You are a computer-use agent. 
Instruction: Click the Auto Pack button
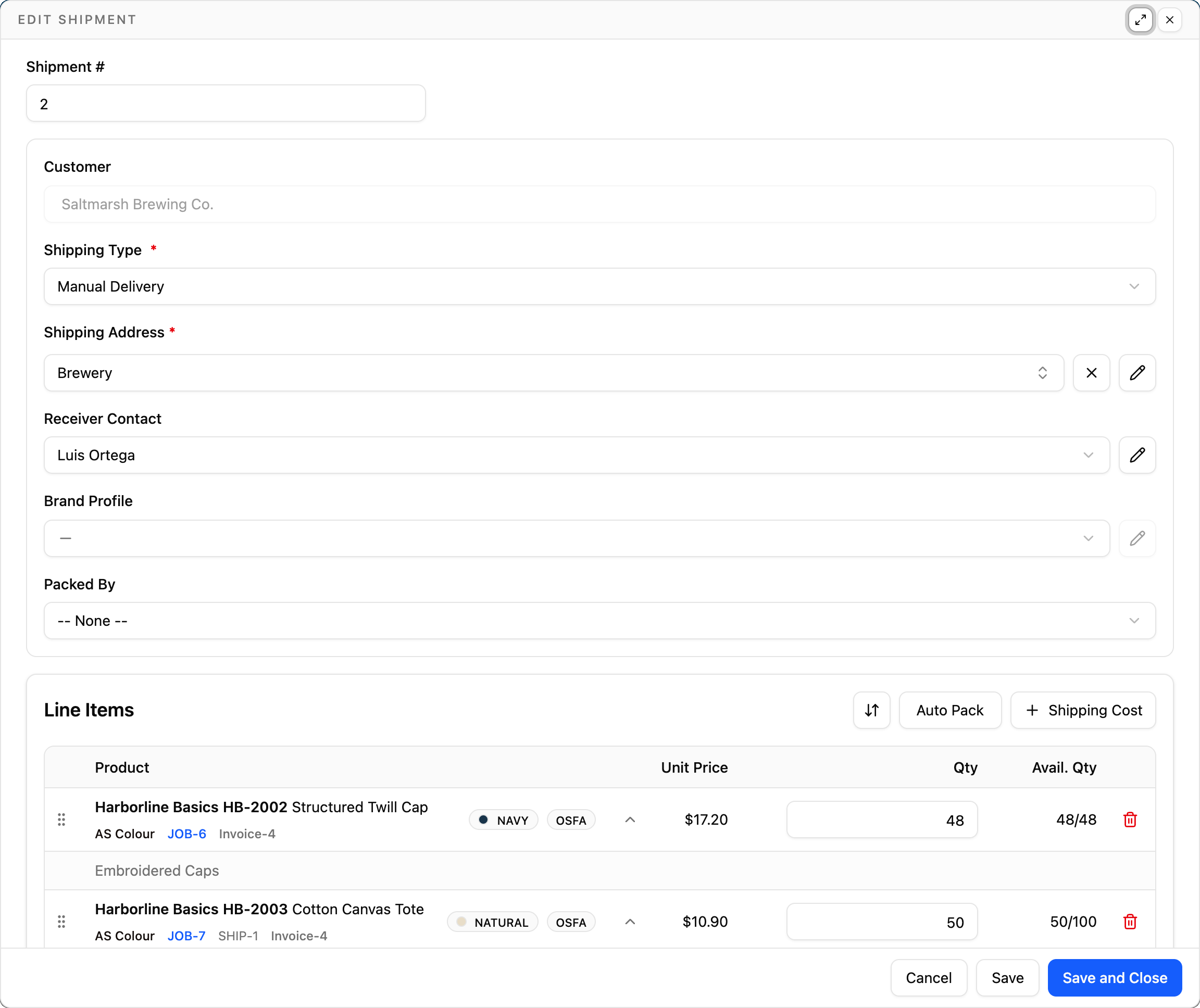coord(949,710)
